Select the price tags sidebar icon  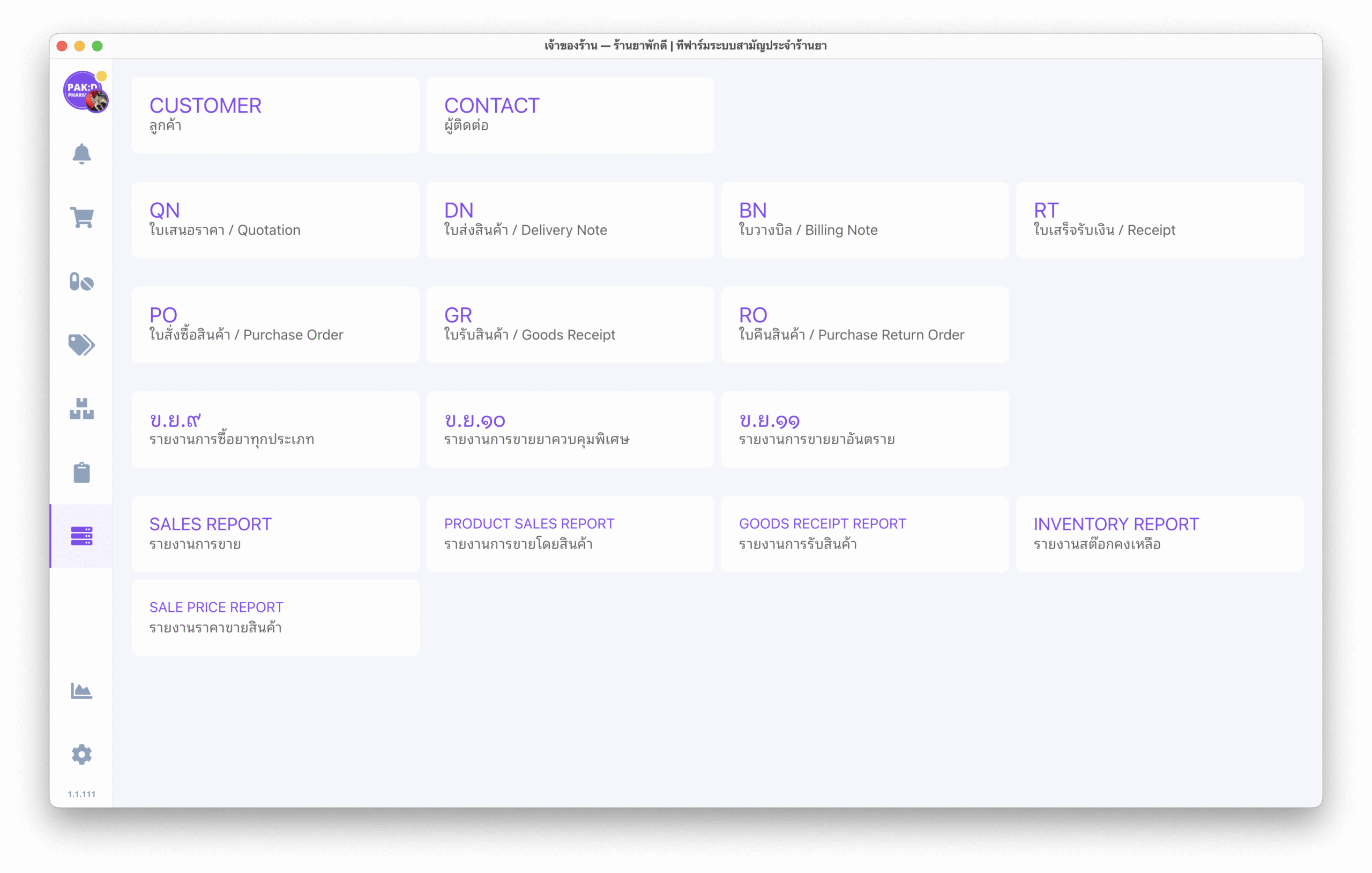coord(81,344)
